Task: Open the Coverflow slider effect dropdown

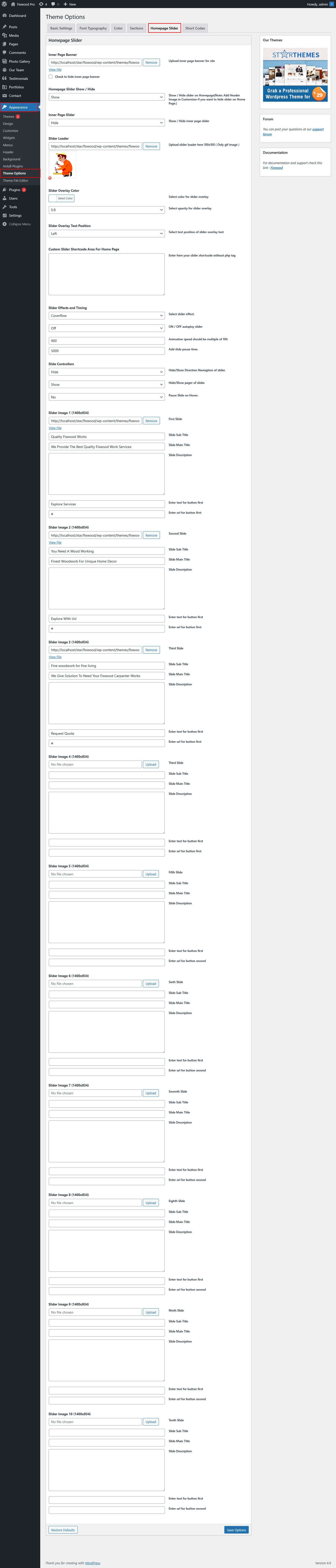Action: click(x=107, y=316)
